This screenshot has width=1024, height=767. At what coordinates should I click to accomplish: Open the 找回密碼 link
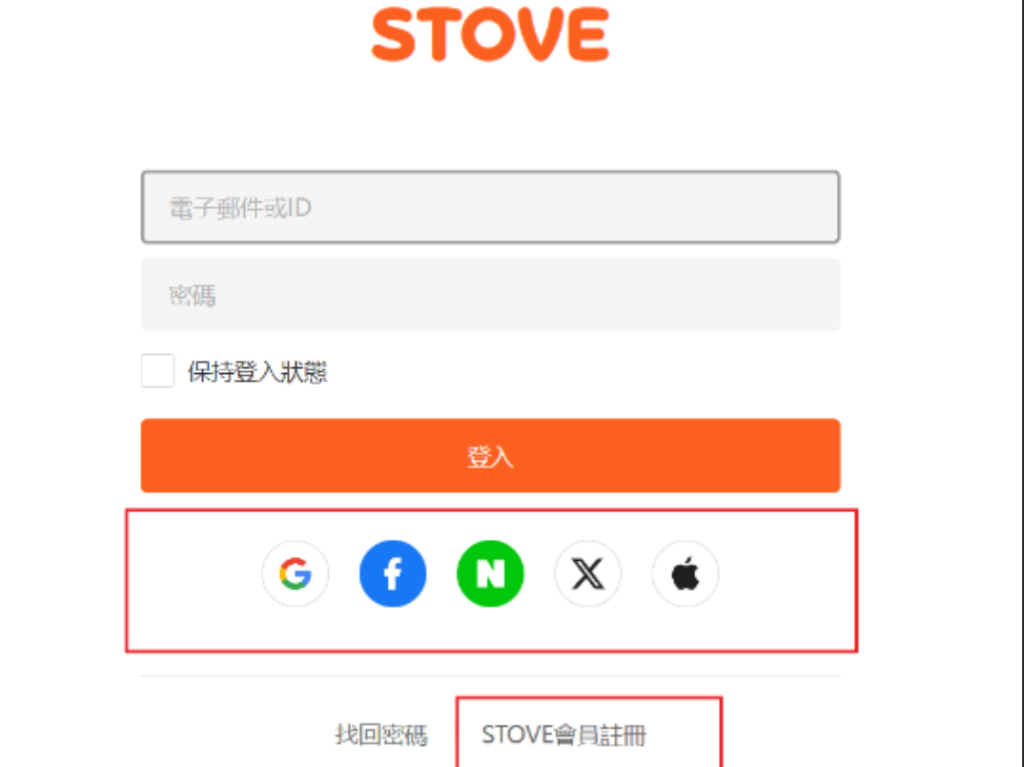coord(381,735)
